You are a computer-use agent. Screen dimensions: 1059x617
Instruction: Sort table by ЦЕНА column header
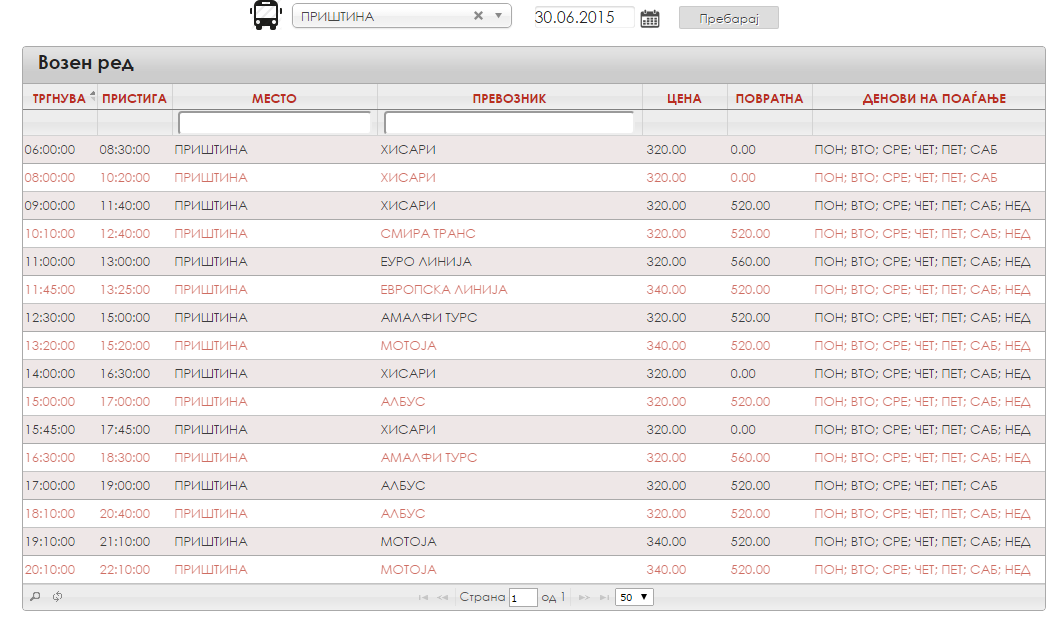click(684, 99)
